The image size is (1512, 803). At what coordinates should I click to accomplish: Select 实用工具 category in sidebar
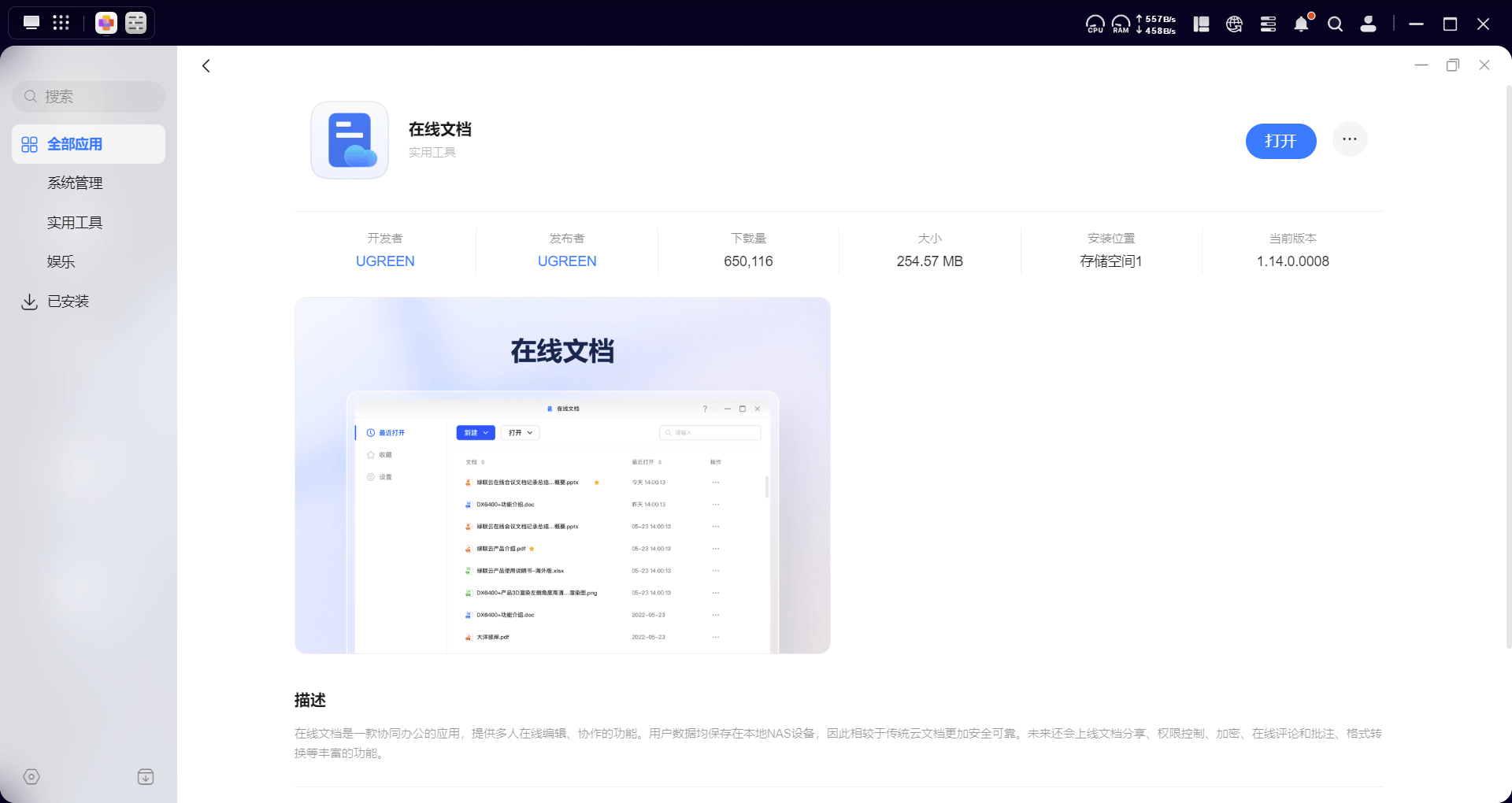(75, 223)
